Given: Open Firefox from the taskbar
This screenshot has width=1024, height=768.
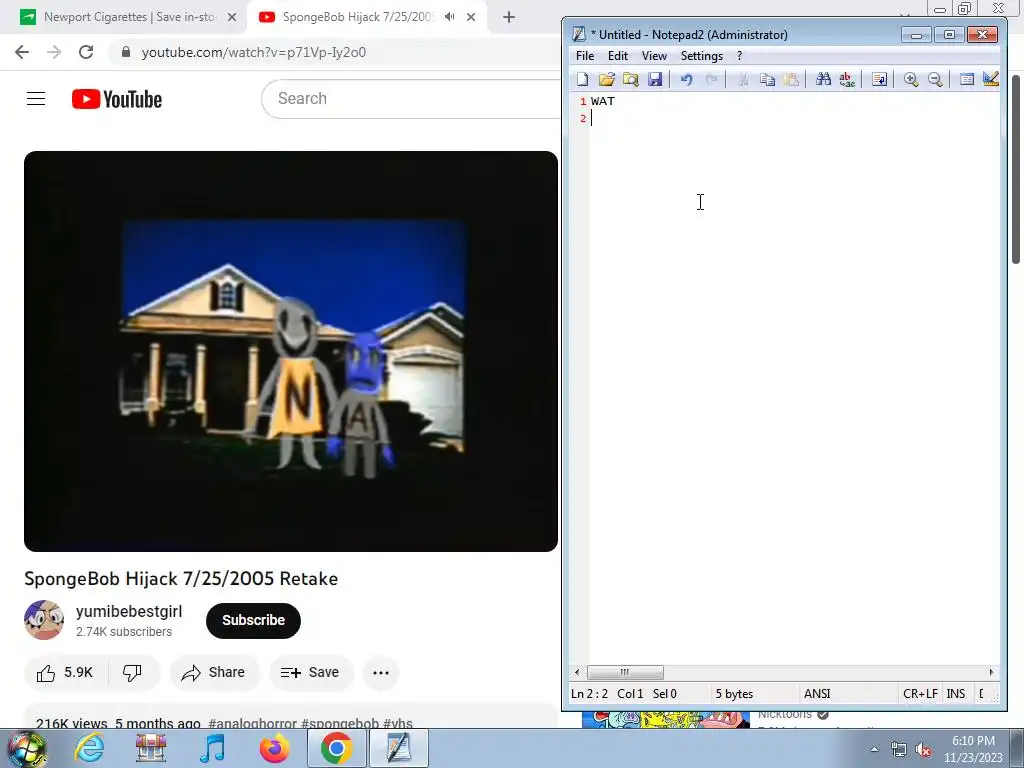Looking at the screenshot, I should coord(274,749).
